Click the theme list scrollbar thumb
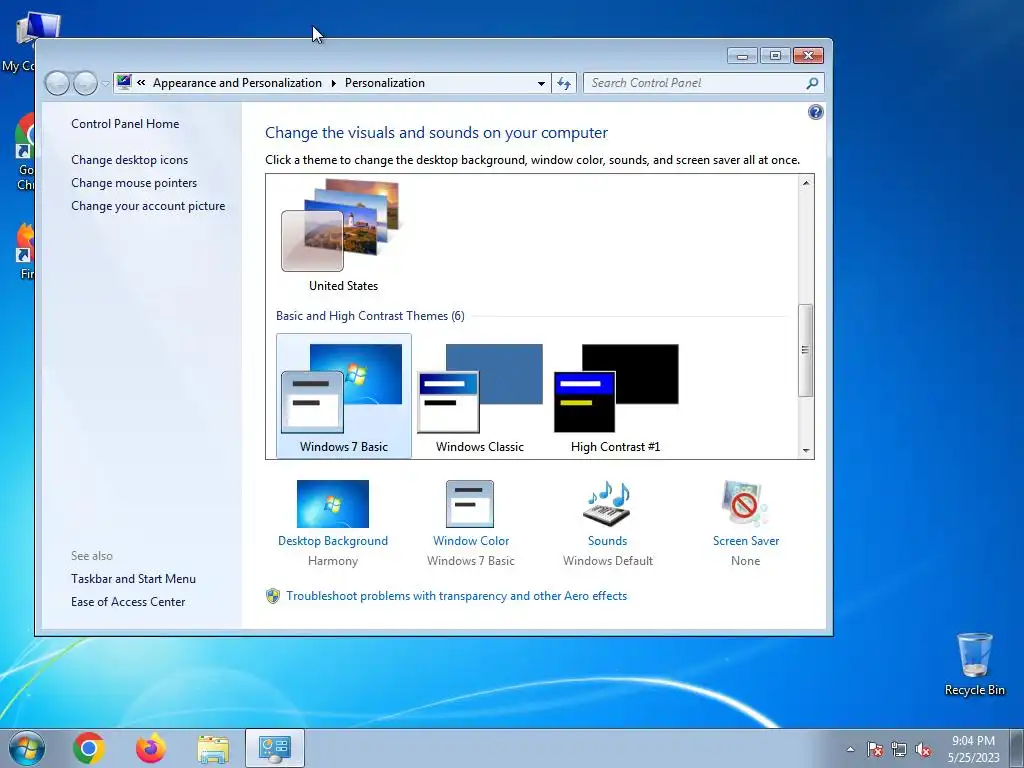Viewport: 1024px width, 768px height. (x=806, y=350)
